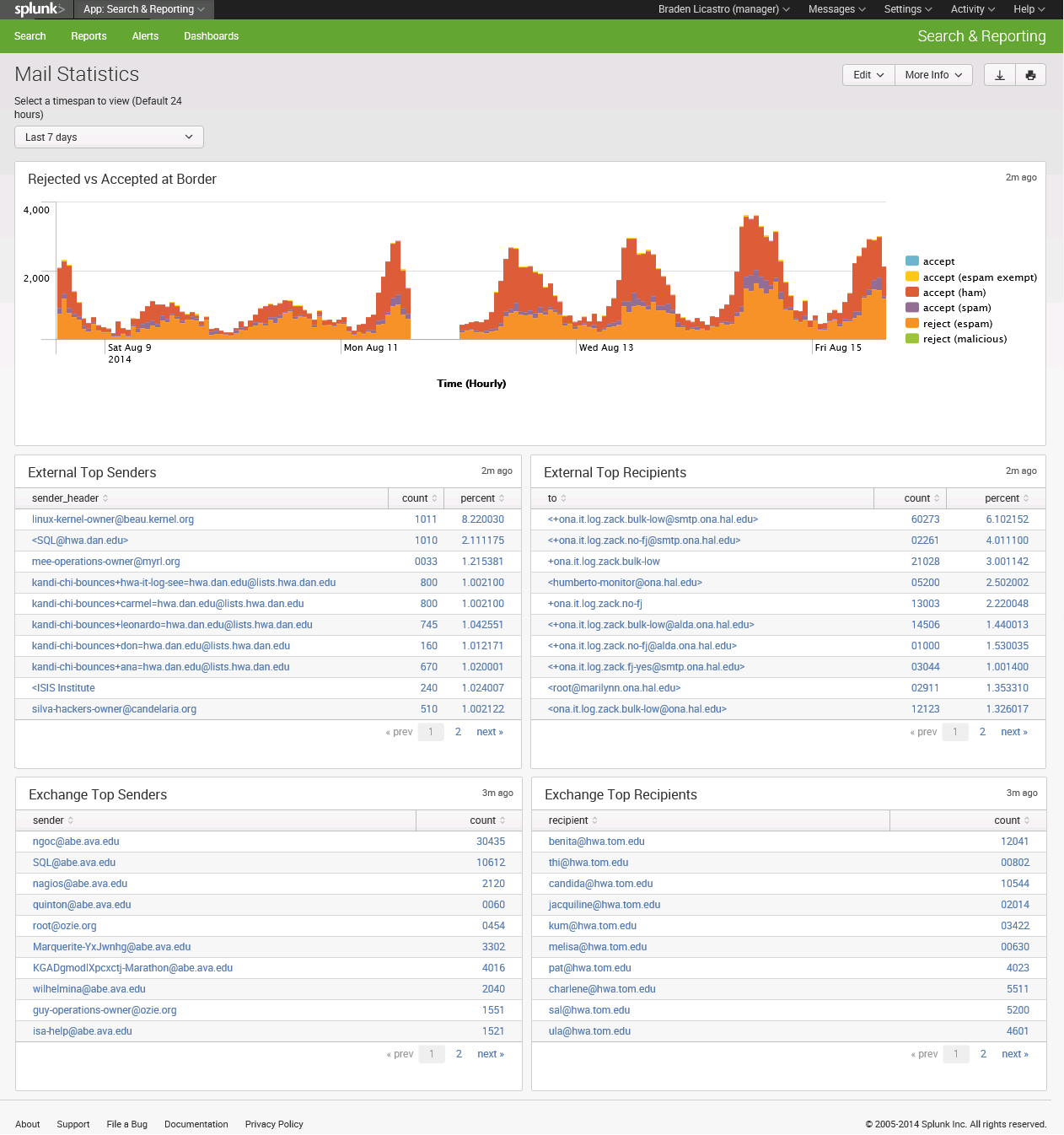Go to the Search tab
This screenshot has width=1064, height=1135.
point(30,36)
